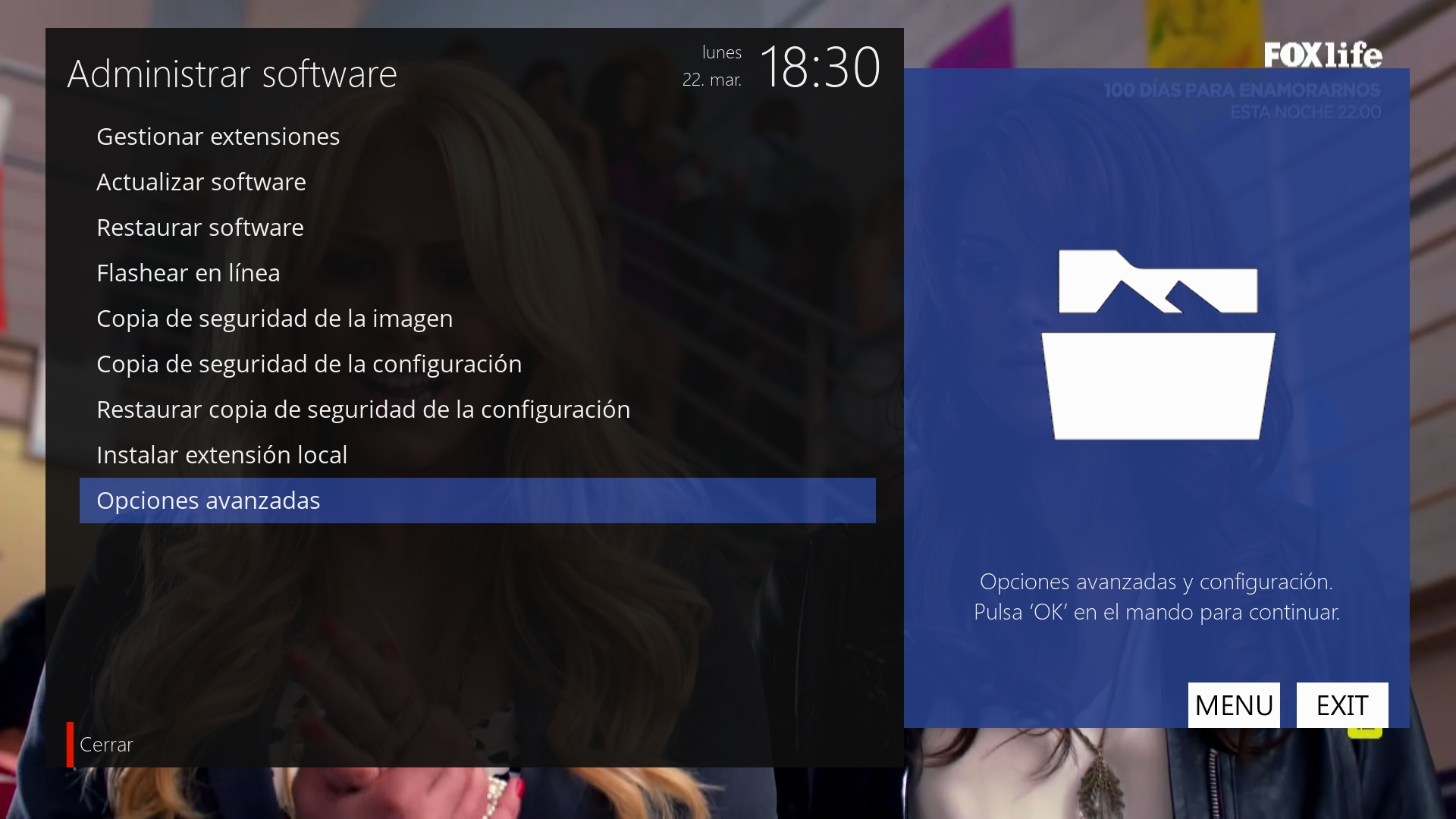1456x819 pixels.
Task: Select Restaurar copia de seguridad de la configuración
Action: pos(363,409)
